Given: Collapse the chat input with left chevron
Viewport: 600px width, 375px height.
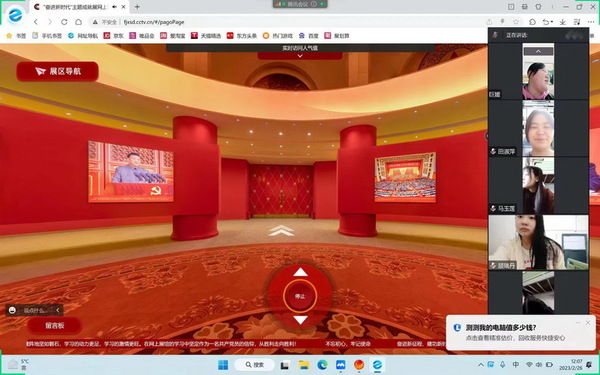Looking at the screenshot, I should click(x=58, y=310).
